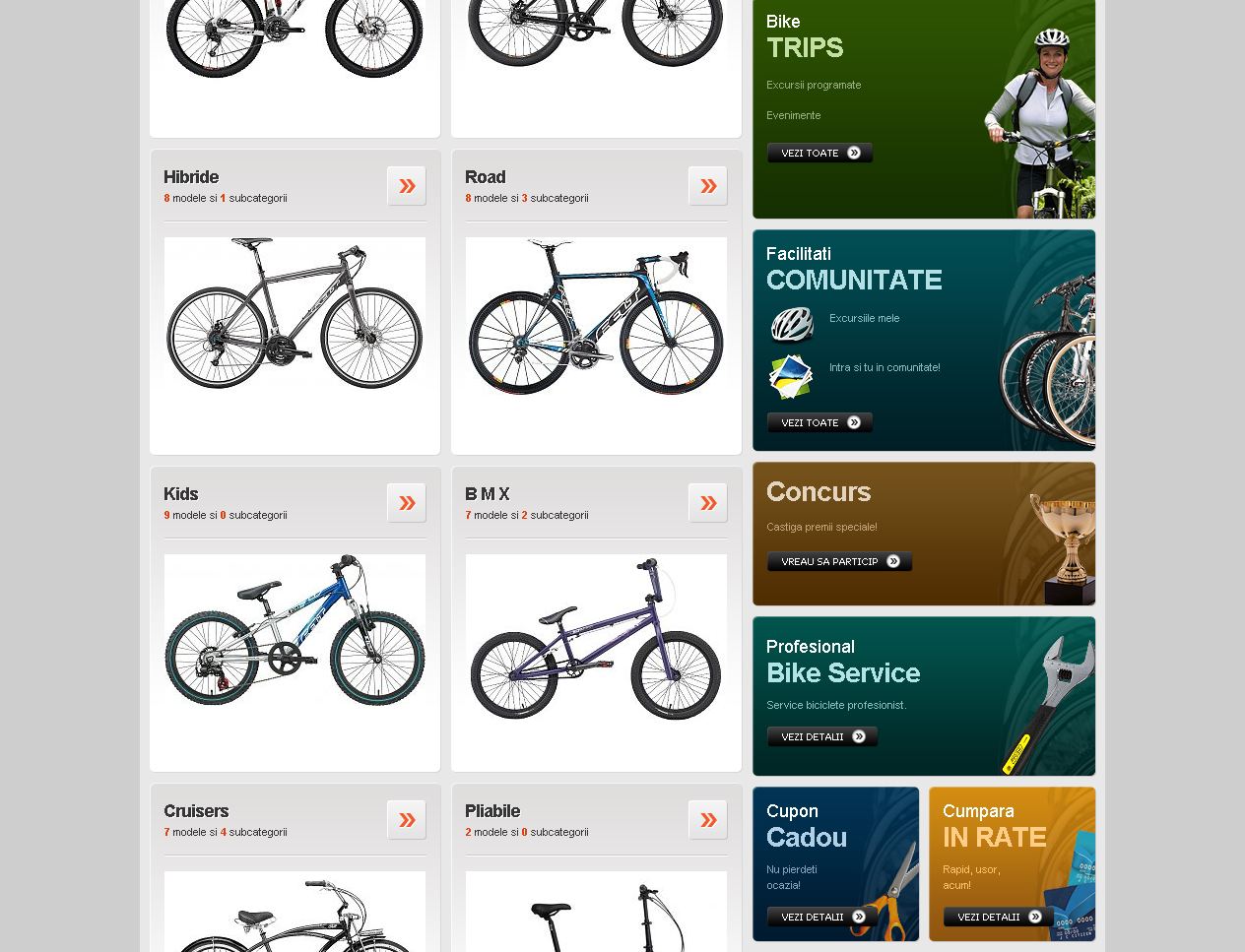Click the Kids category arrow icon

(407, 503)
